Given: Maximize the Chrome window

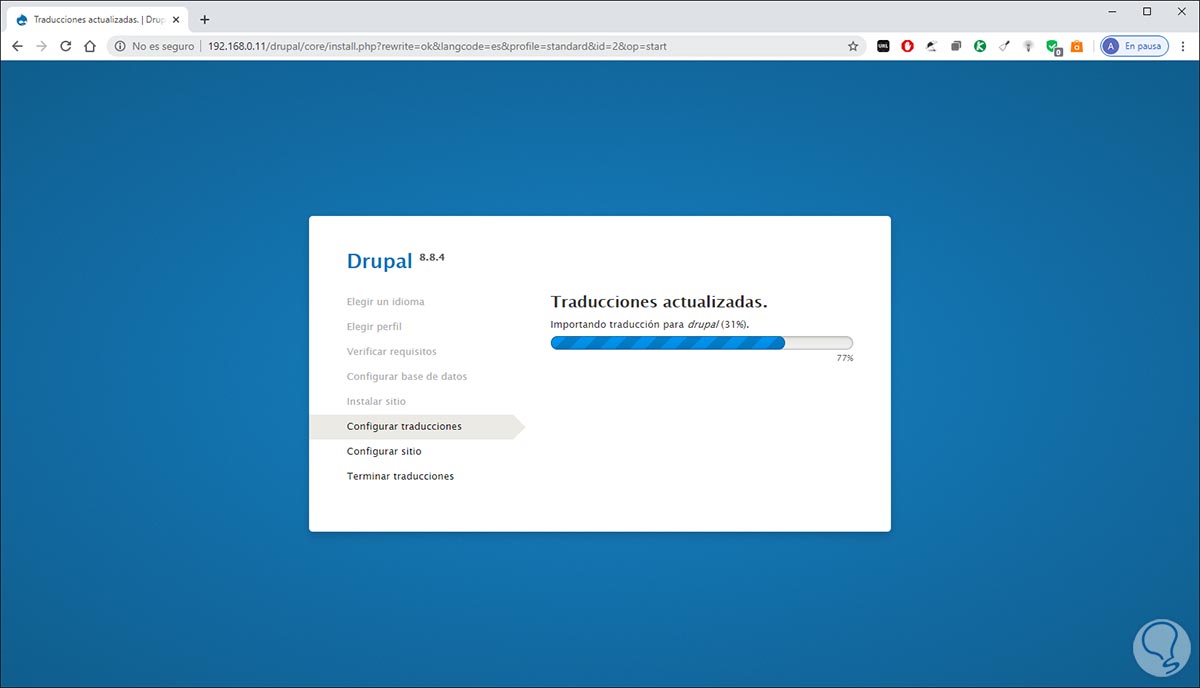Looking at the screenshot, I should coord(1147,11).
